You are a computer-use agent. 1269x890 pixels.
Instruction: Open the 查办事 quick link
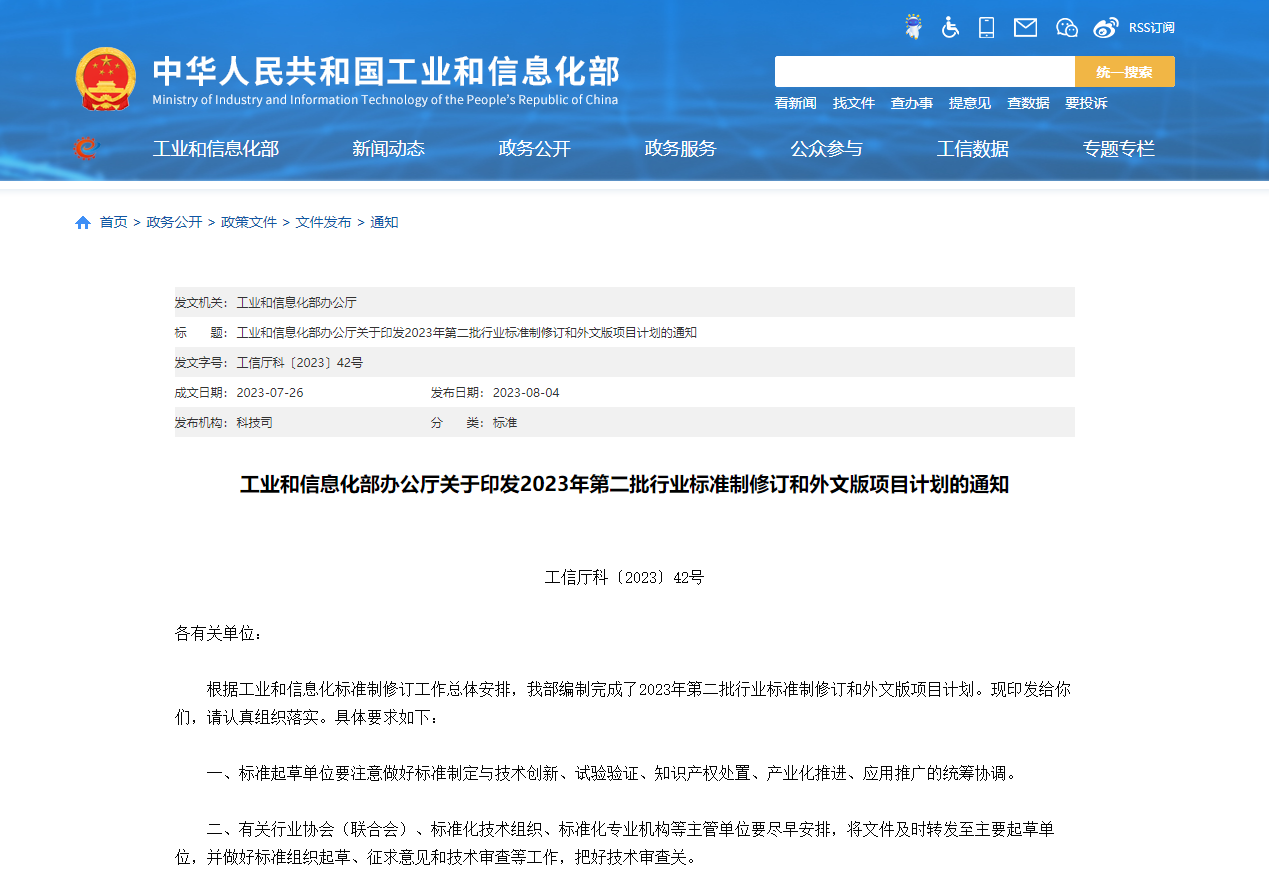[912, 103]
